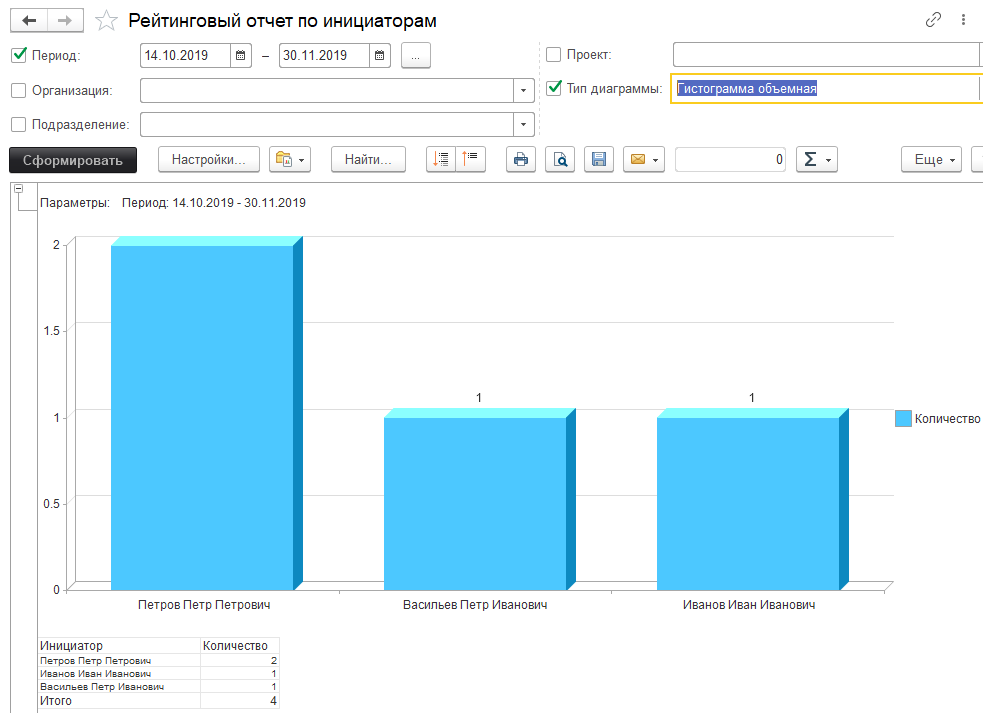Open the sum (Σ) dropdown menu
This screenshot has height=713, width=983.
coord(815,159)
